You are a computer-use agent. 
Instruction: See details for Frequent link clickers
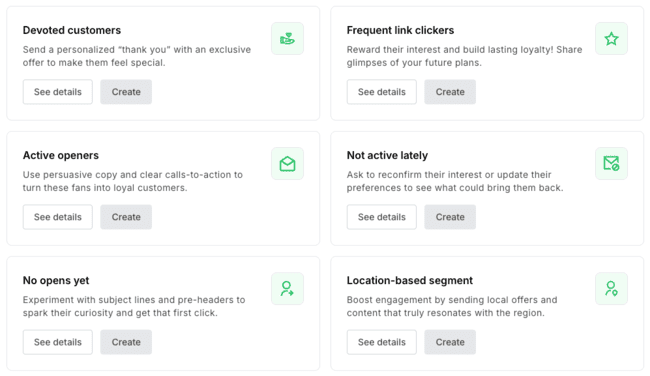pyautogui.click(x=382, y=92)
